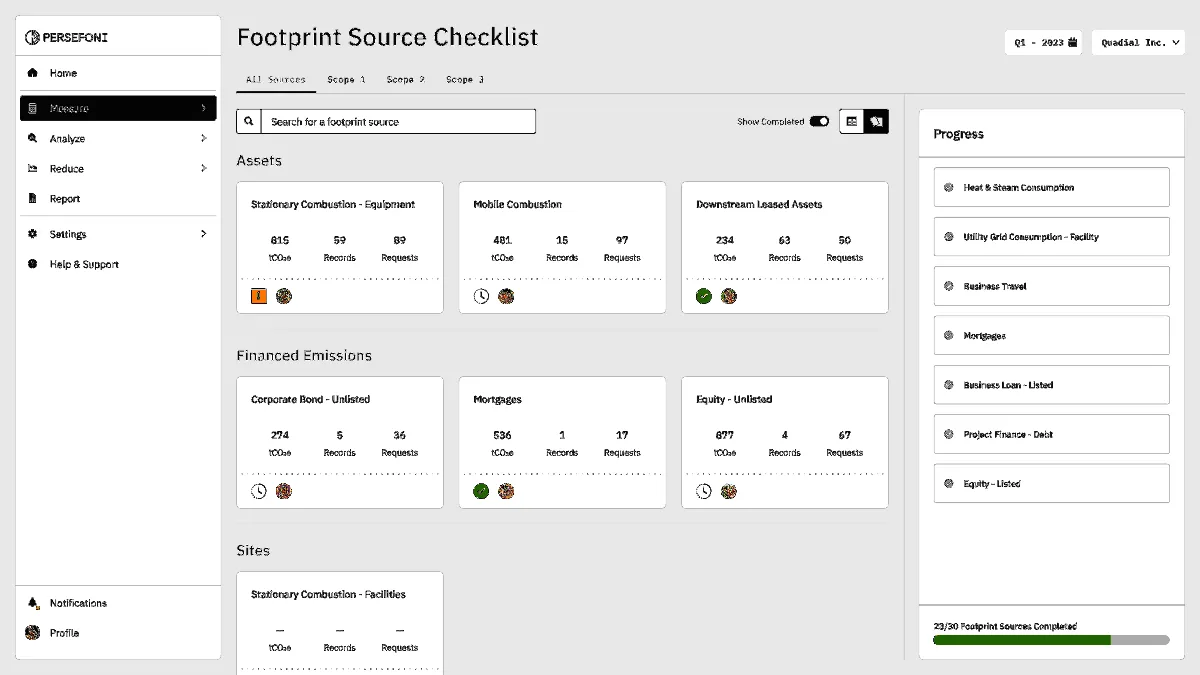Switch to the Scope 1 tab
The height and width of the screenshot is (675, 1200).
pyautogui.click(x=346, y=79)
